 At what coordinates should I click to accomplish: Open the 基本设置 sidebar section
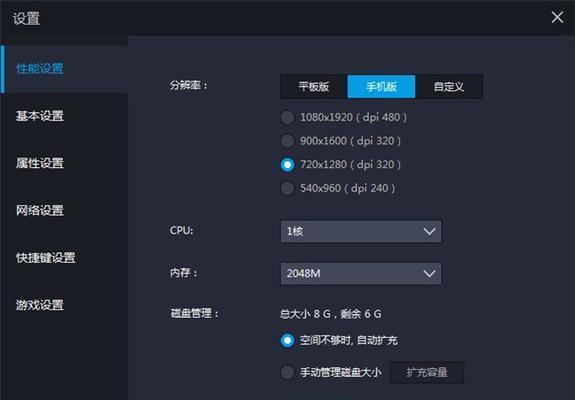pyautogui.click(x=64, y=116)
